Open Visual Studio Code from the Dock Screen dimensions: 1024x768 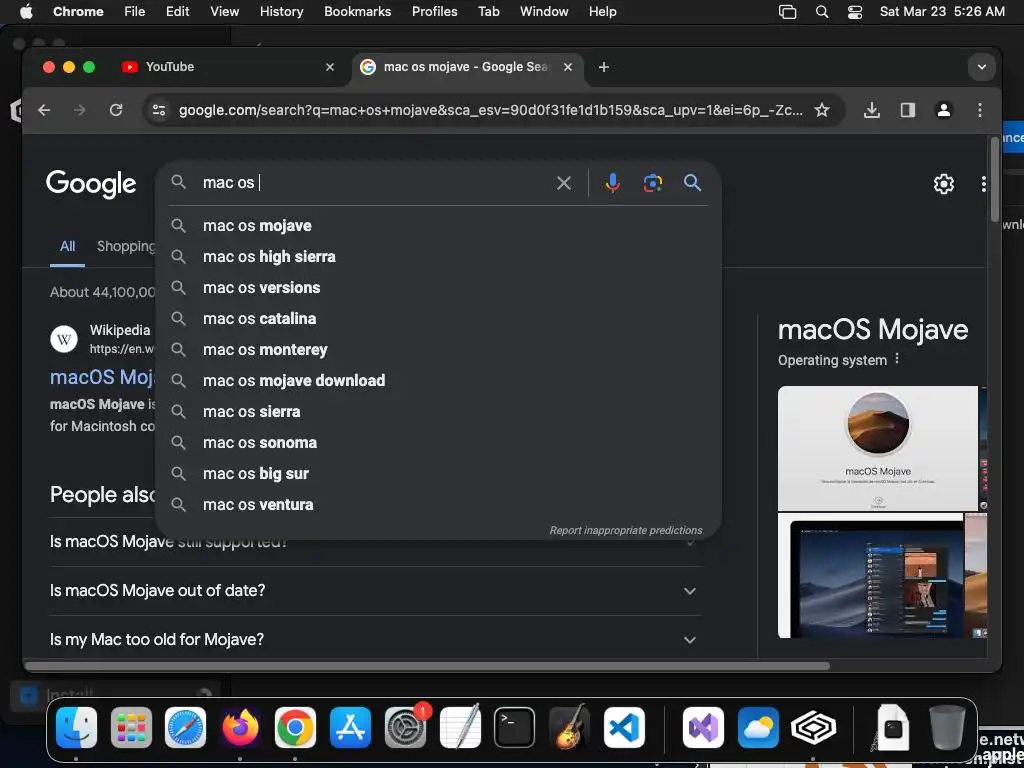pos(624,728)
